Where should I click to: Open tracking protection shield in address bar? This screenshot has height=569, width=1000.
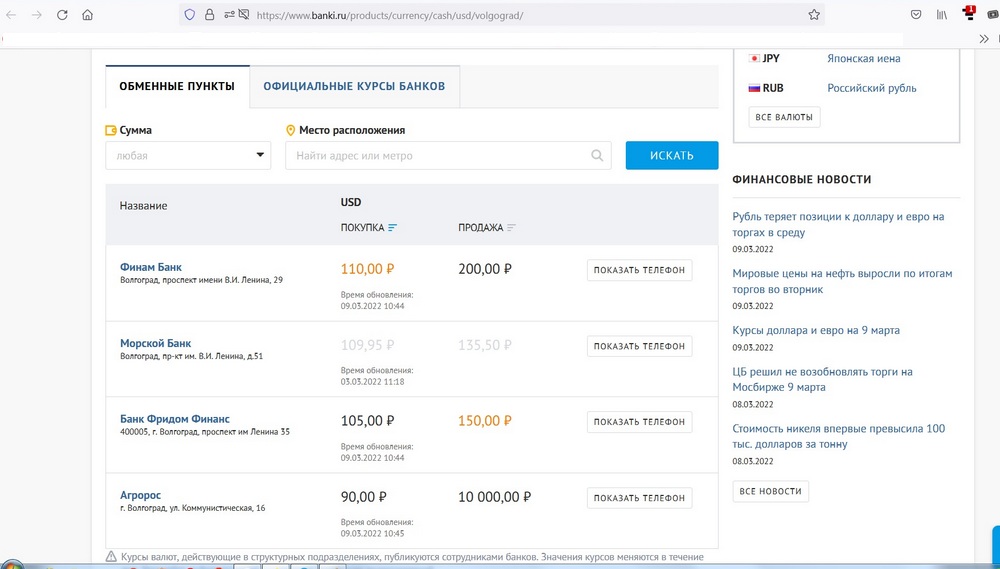(x=190, y=15)
